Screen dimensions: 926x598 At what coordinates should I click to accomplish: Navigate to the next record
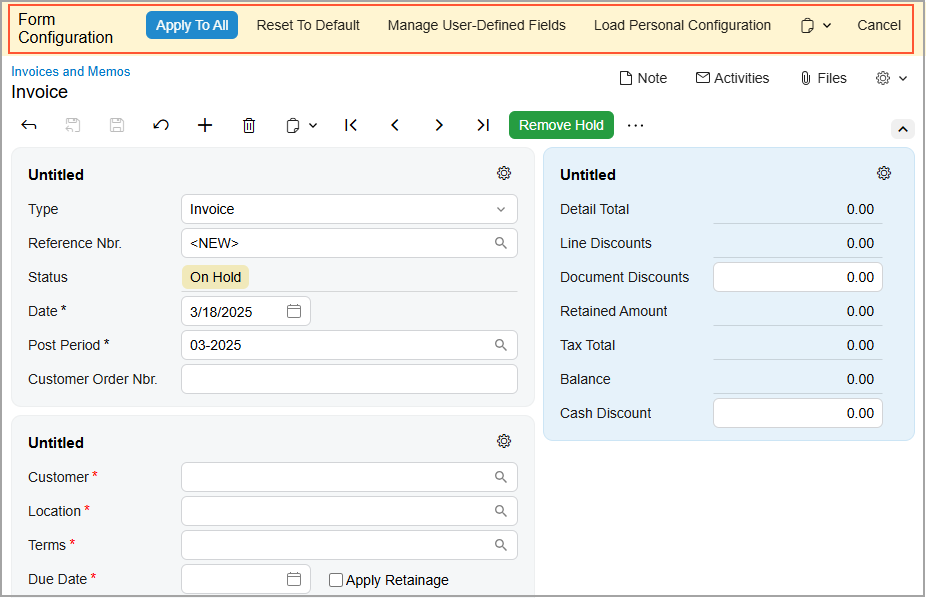point(439,125)
